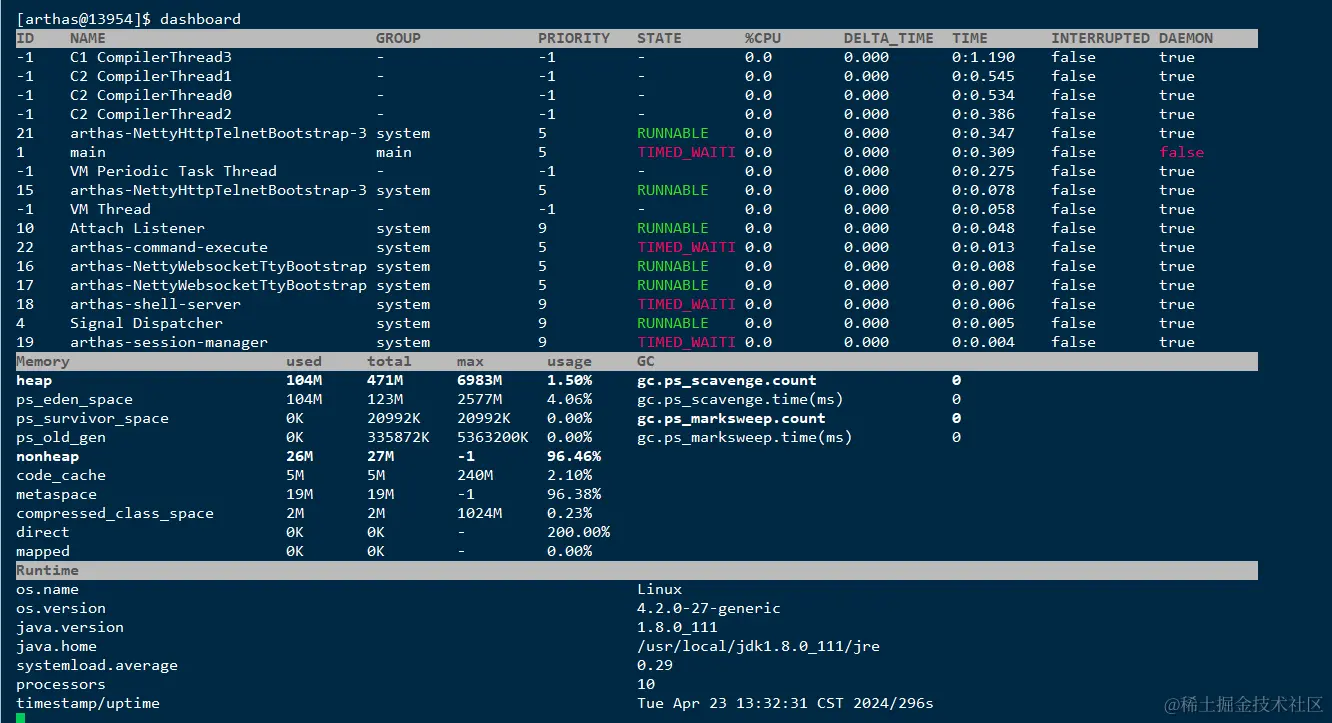This screenshot has width=1332, height=723.
Task: Select the "arthas-shell-server" thread name
Action: 155,304
